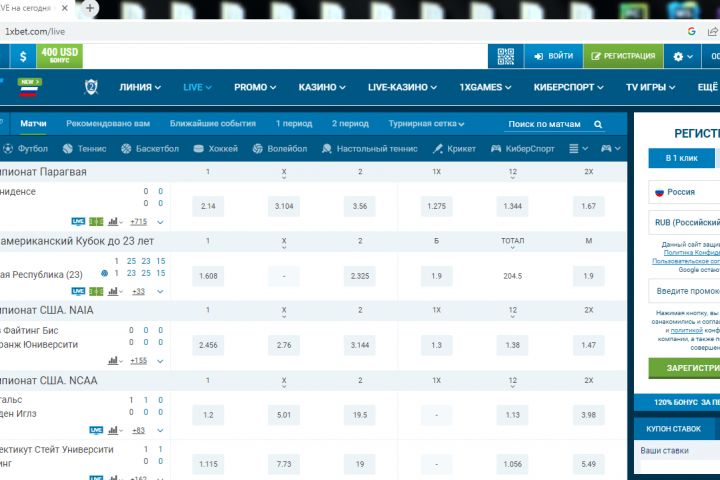This screenshot has width=720, height=480.
Task: Open +33 more markets link
Action: tap(138, 291)
